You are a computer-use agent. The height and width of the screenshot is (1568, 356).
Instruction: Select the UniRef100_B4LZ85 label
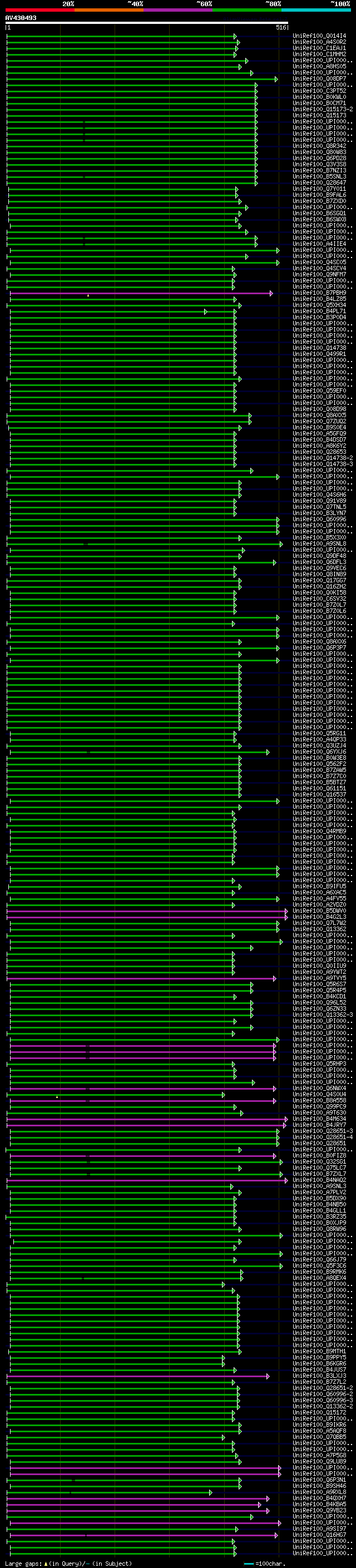[319, 299]
